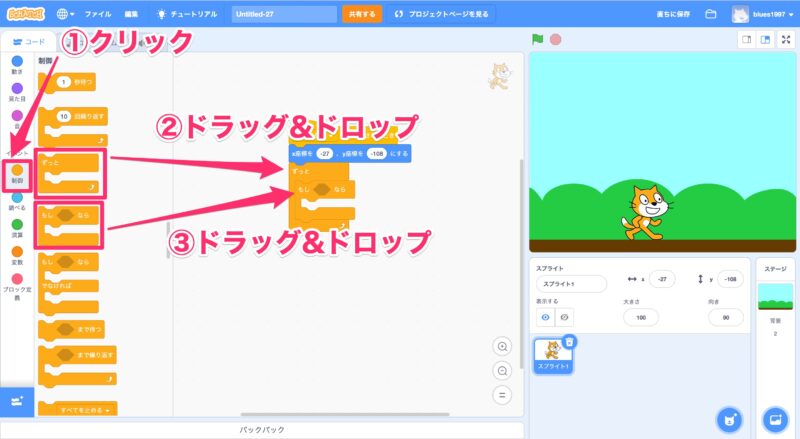Hide the sprite with the crossed-eye icon

coord(564,316)
